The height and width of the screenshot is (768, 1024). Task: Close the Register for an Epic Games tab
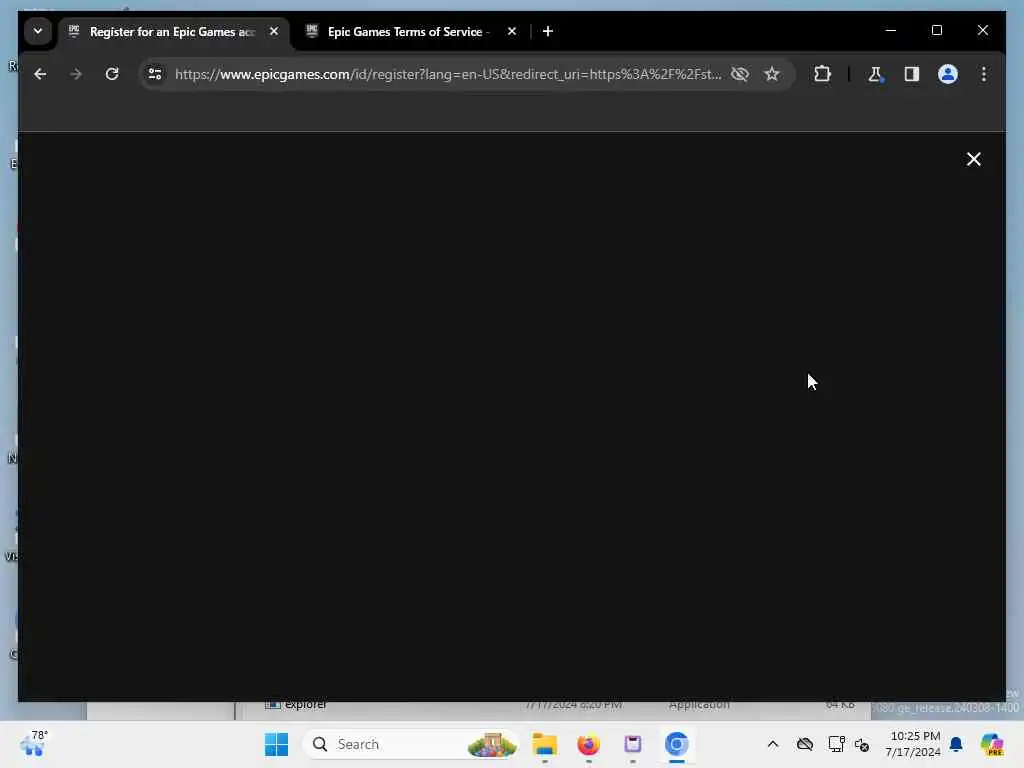click(274, 31)
